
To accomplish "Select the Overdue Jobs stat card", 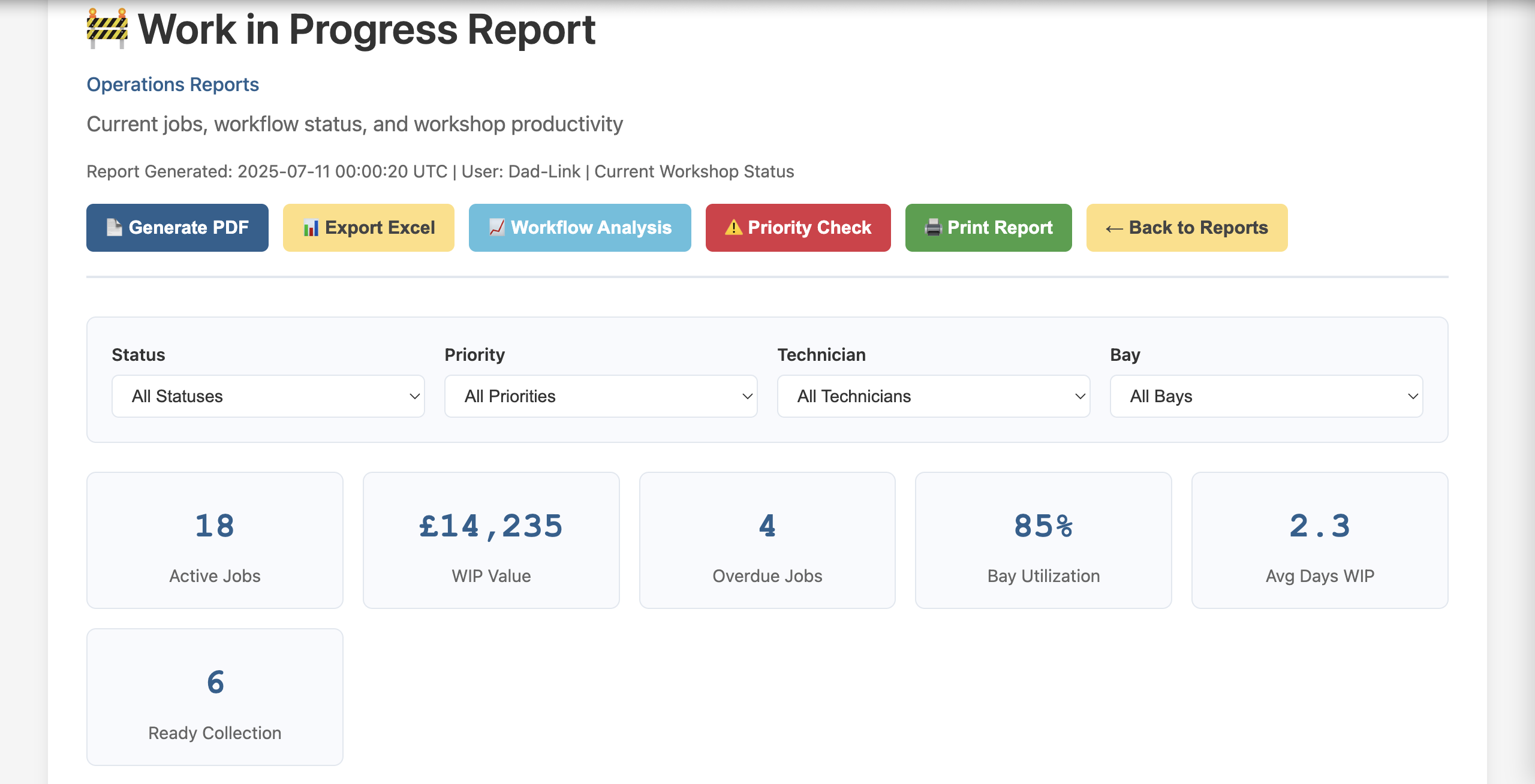I will (767, 540).
